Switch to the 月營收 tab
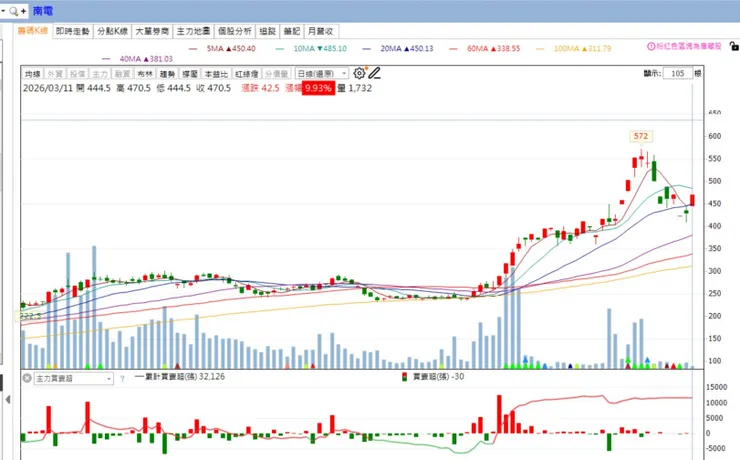 [320, 31]
